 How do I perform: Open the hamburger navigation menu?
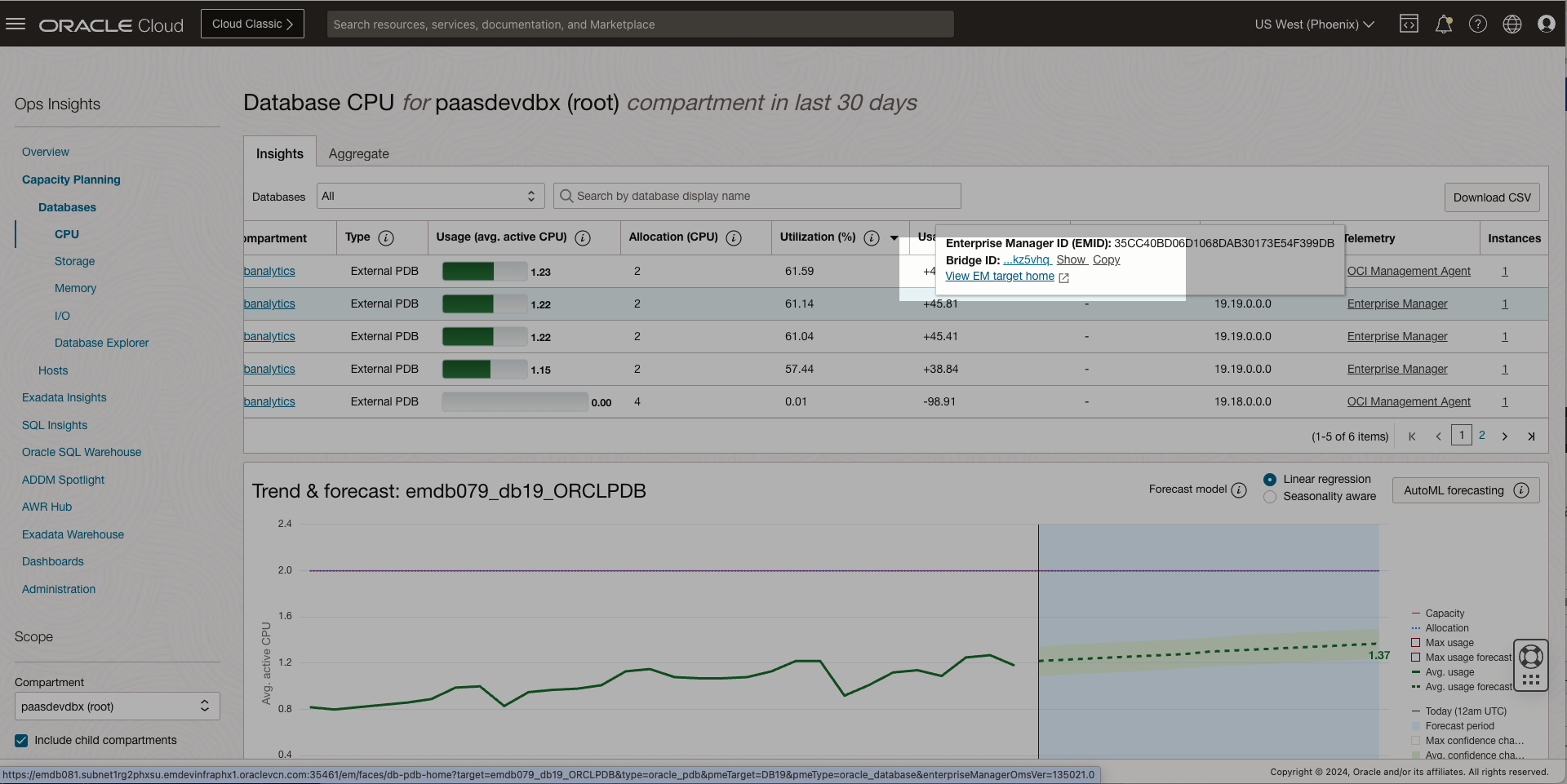[x=16, y=24]
